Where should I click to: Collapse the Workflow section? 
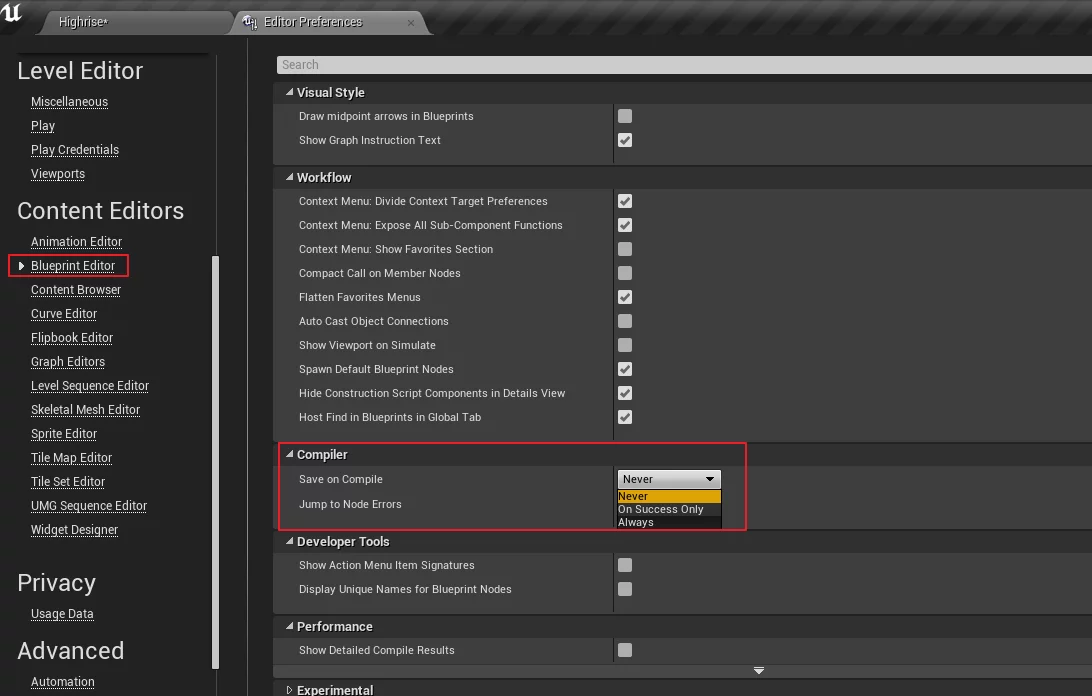(289, 178)
